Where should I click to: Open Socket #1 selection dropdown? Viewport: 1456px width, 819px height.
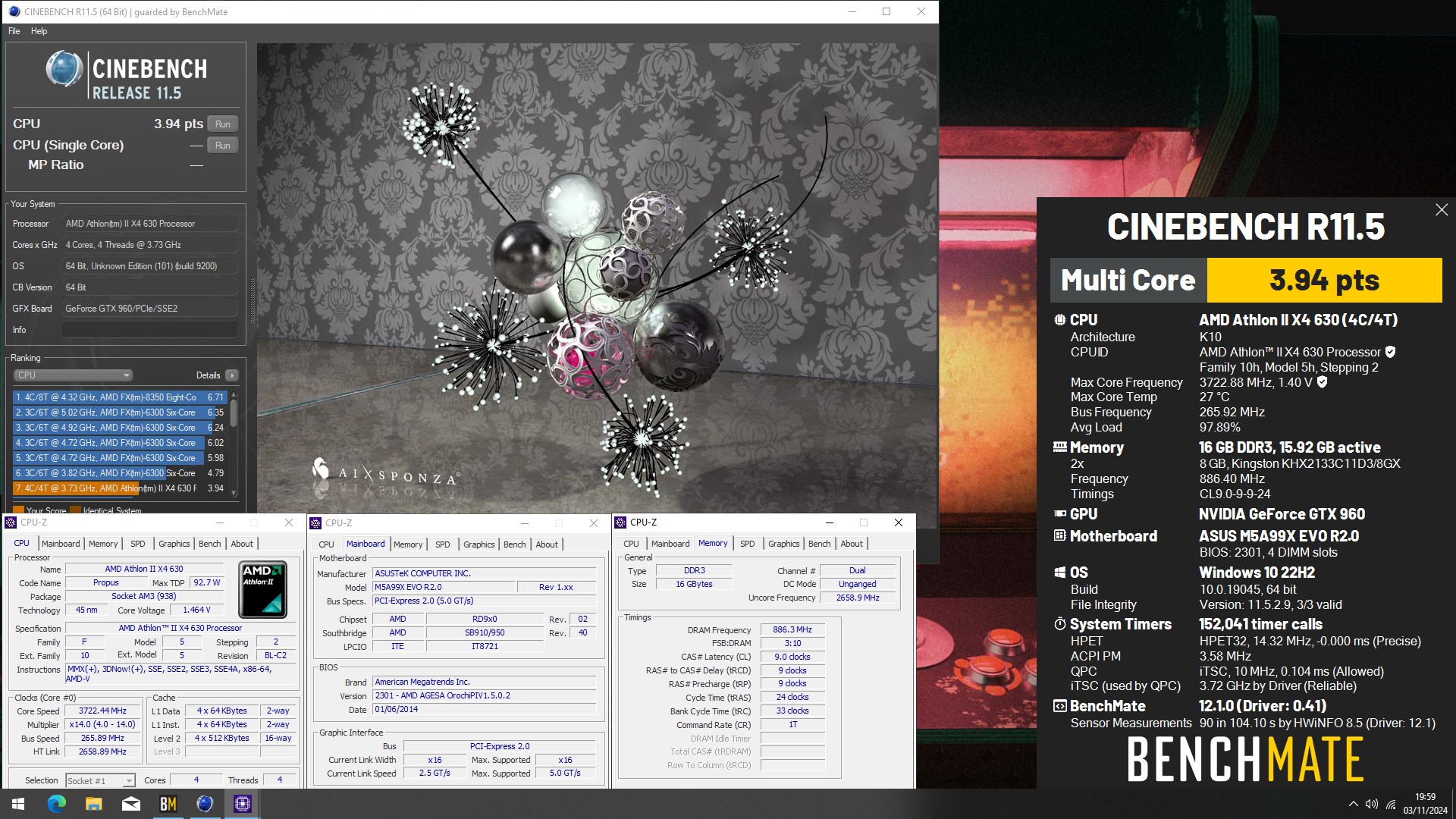click(x=100, y=780)
